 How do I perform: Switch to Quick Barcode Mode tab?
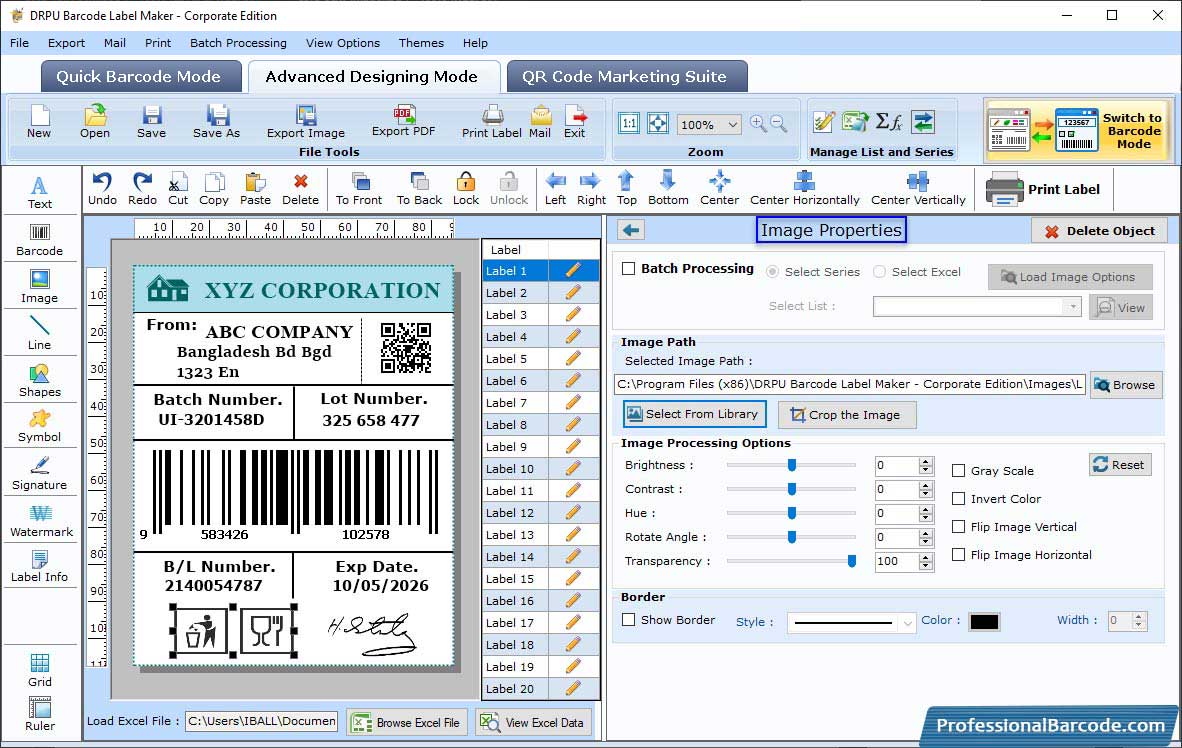[x=139, y=76]
